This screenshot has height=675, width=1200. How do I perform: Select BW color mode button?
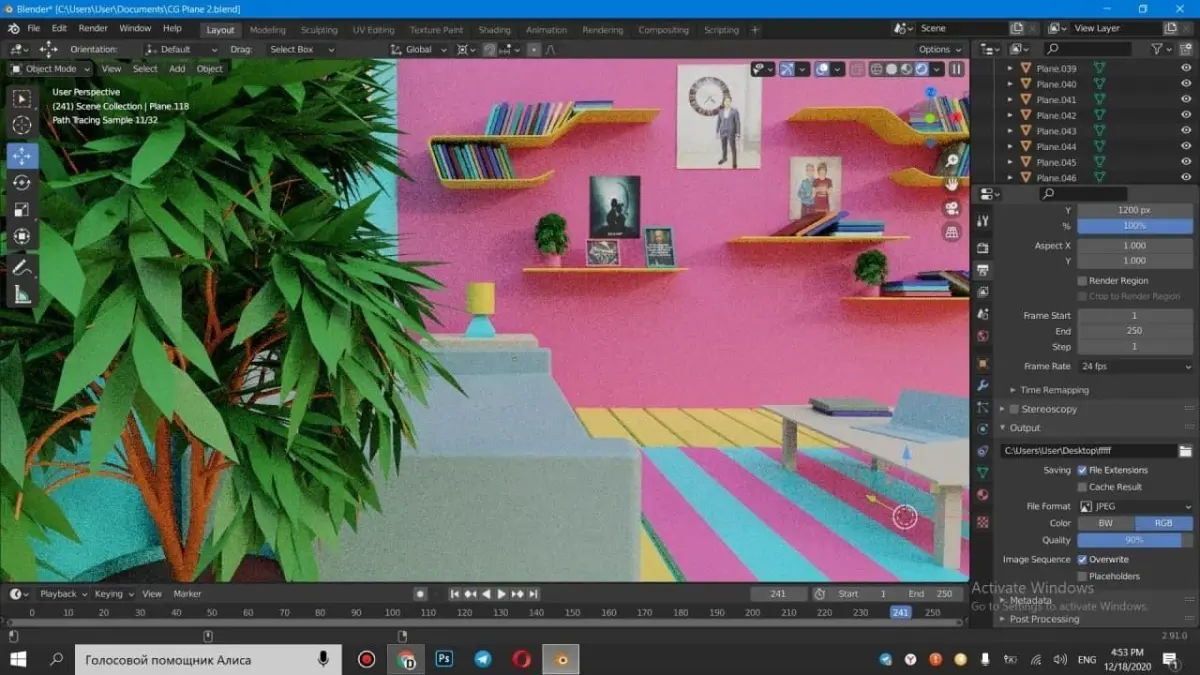[x=1106, y=523]
